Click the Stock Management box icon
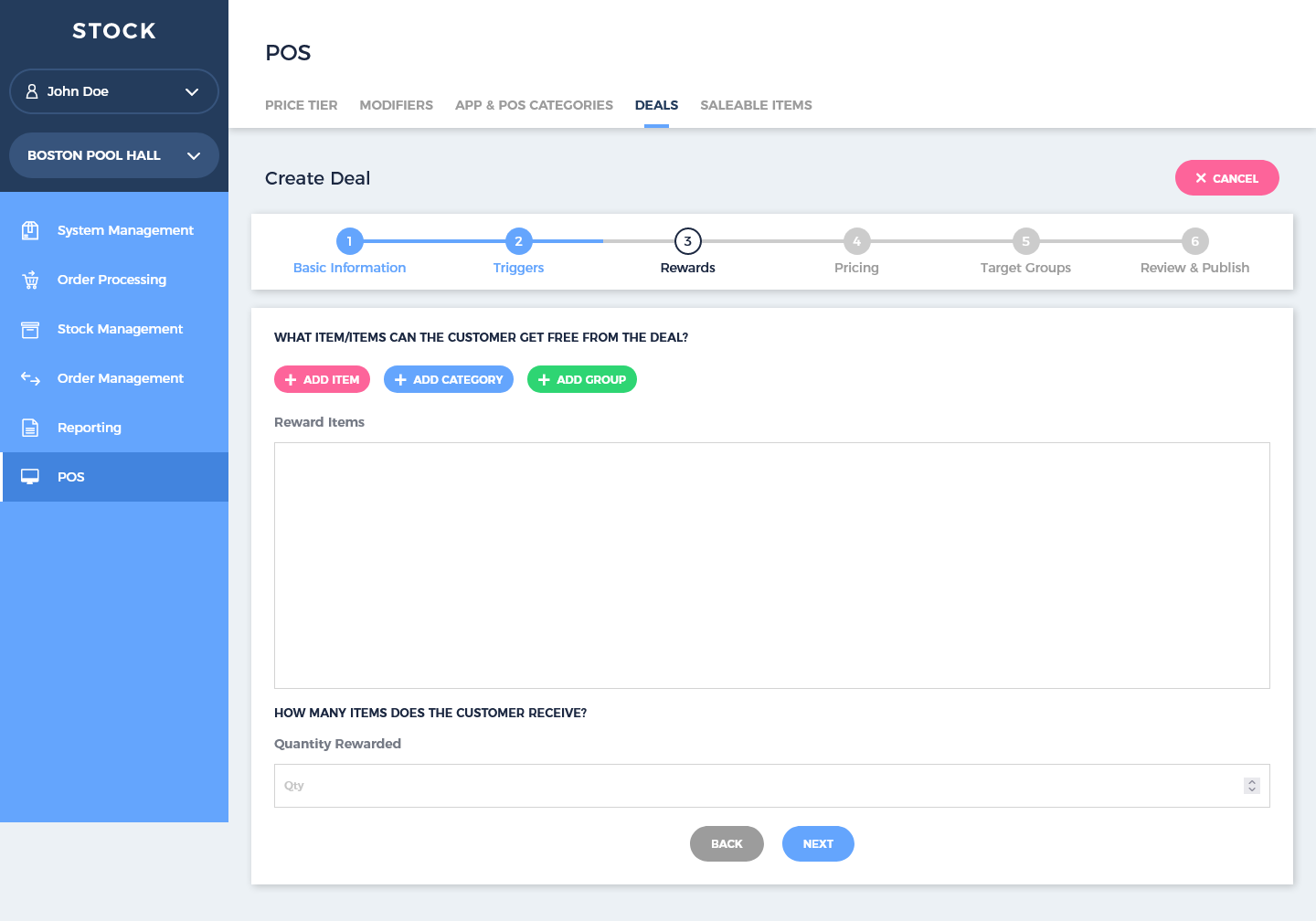The width and height of the screenshot is (1316, 921). tap(30, 329)
